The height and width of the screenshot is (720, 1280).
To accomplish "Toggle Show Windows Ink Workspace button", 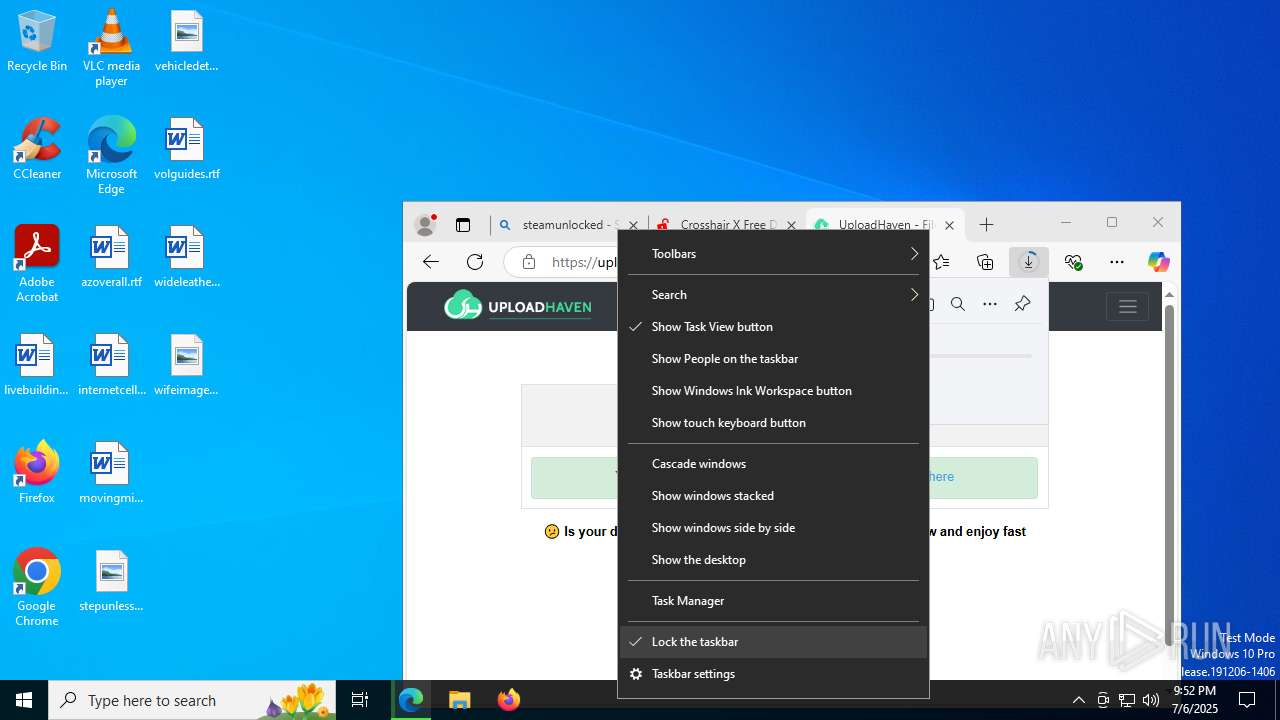I will (773, 391).
